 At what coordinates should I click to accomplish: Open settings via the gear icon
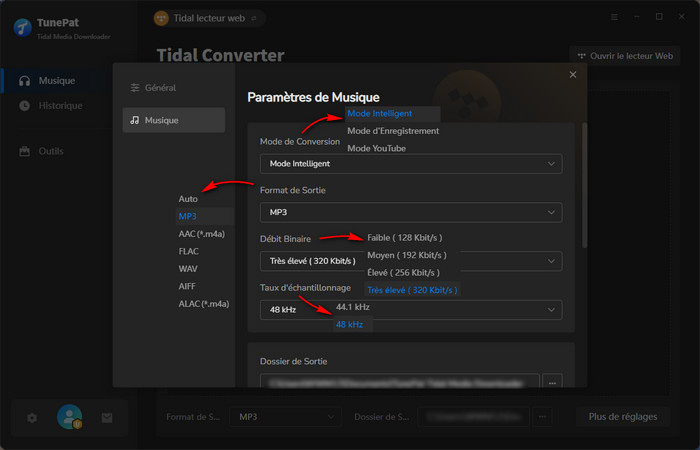[32, 418]
